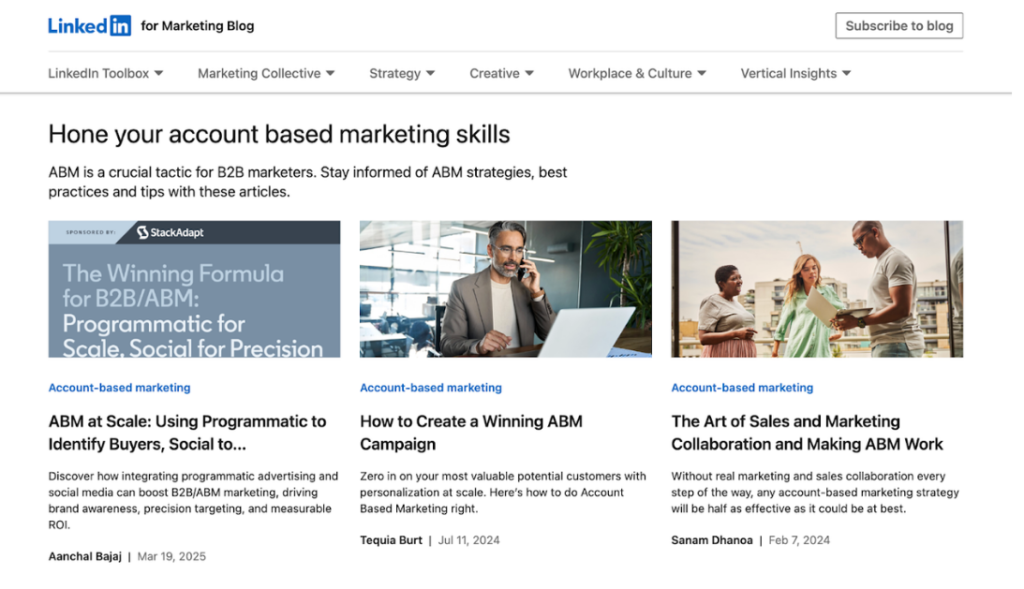Open The Art of Sales and Marketing article
Screen dimensions: 1024x589
806,432
